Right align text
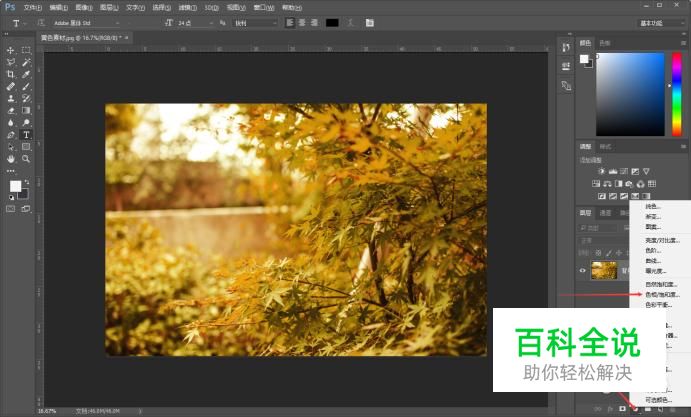The image size is (691, 417). (314, 23)
